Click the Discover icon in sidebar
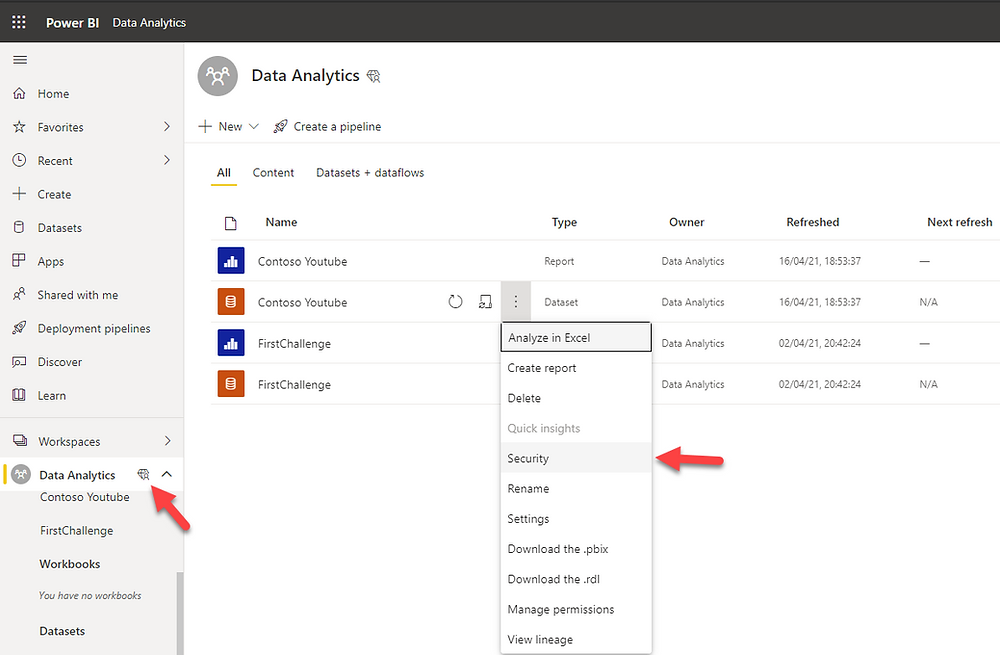Viewport: 1000px width, 655px height. 20,362
